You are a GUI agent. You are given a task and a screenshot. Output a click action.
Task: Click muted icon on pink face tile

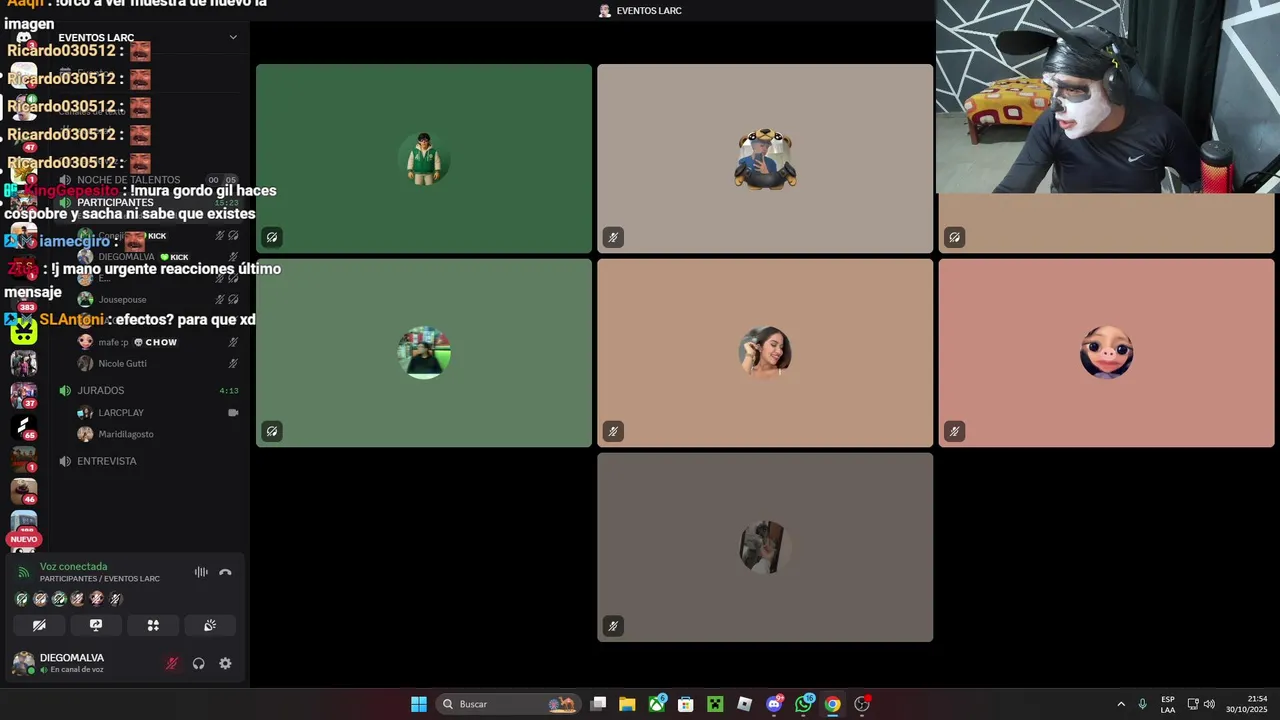[954, 431]
